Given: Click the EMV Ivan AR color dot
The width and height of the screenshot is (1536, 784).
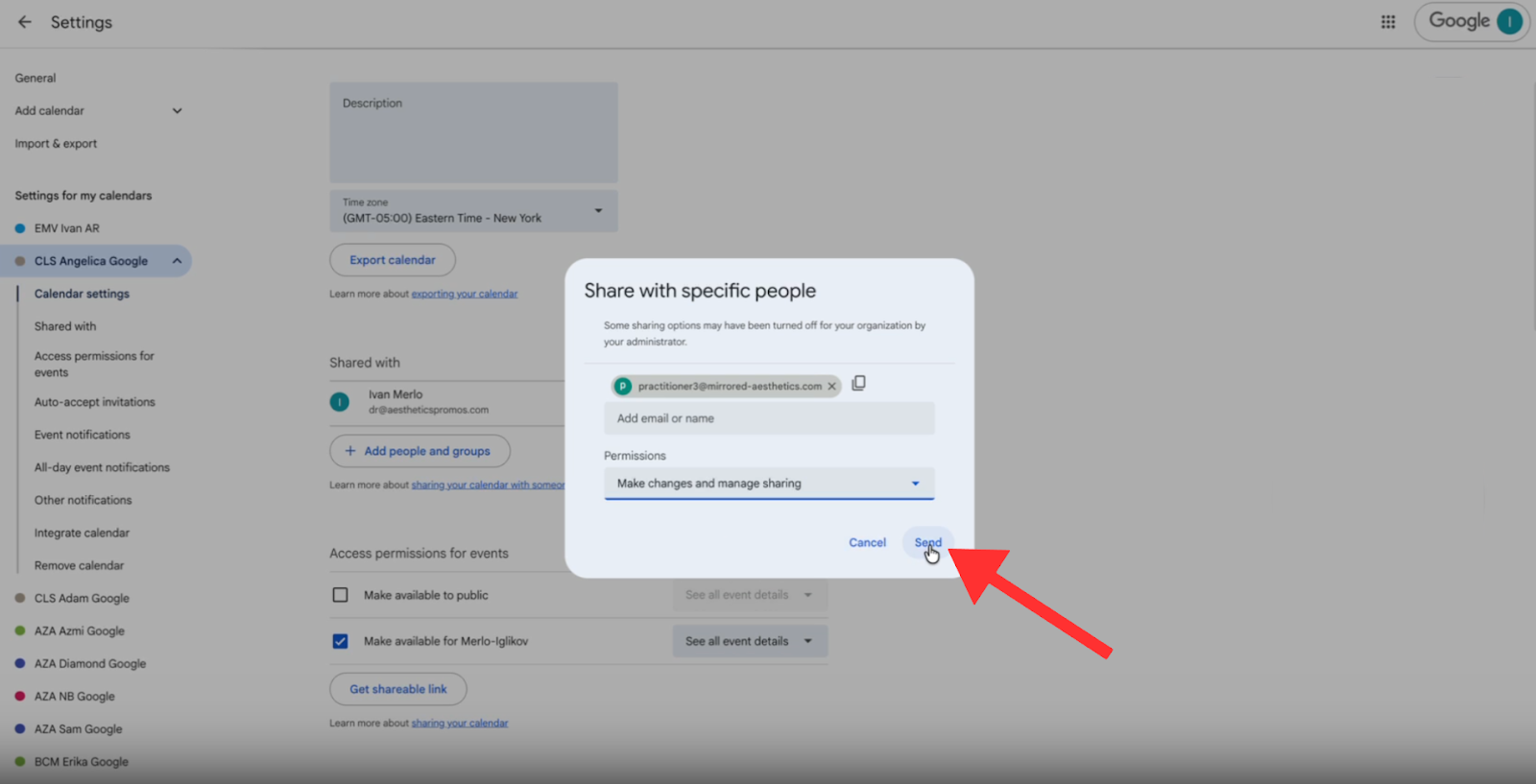Looking at the screenshot, I should click(x=20, y=228).
